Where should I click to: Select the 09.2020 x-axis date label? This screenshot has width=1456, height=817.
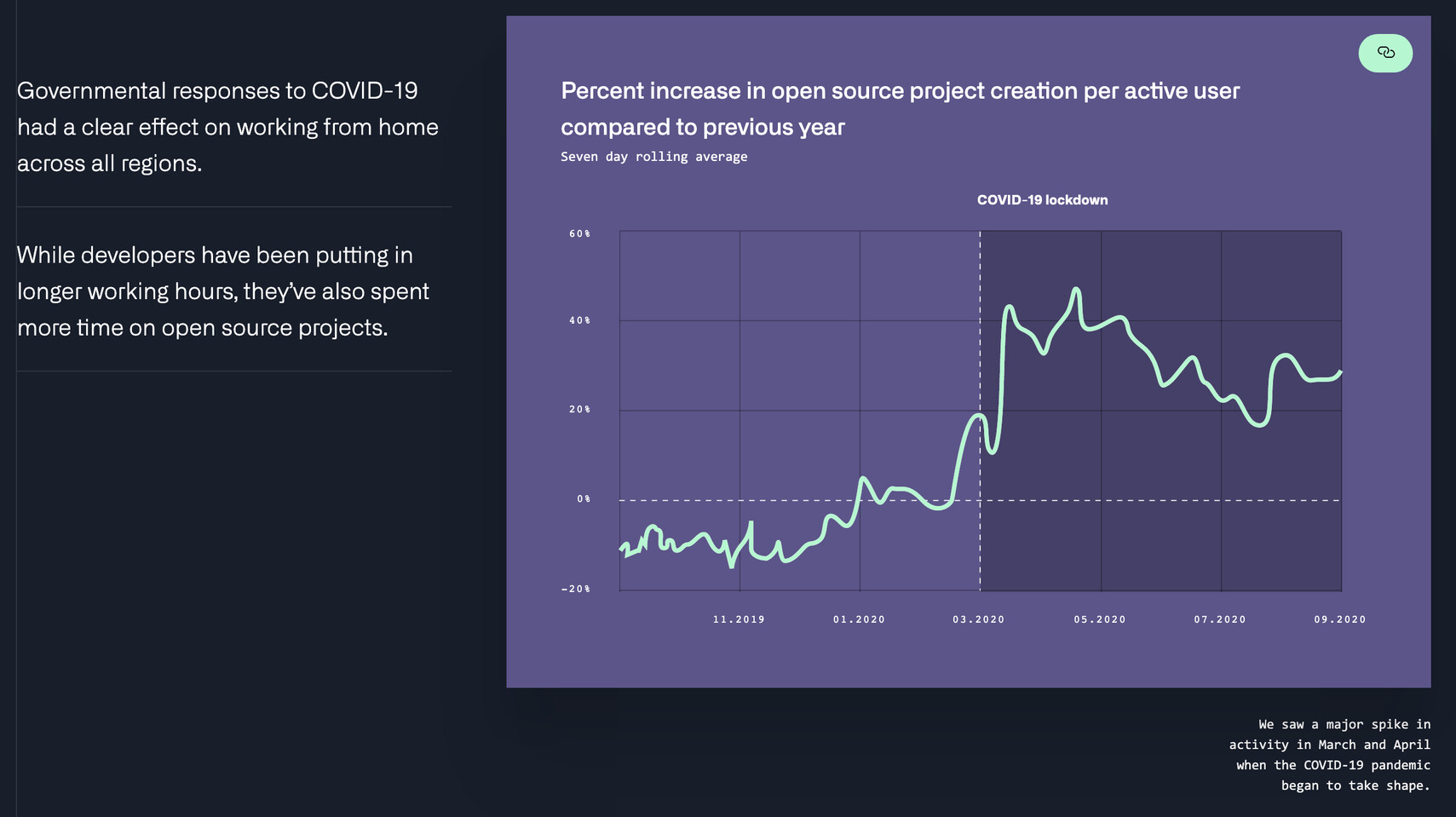(x=1339, y=619)
